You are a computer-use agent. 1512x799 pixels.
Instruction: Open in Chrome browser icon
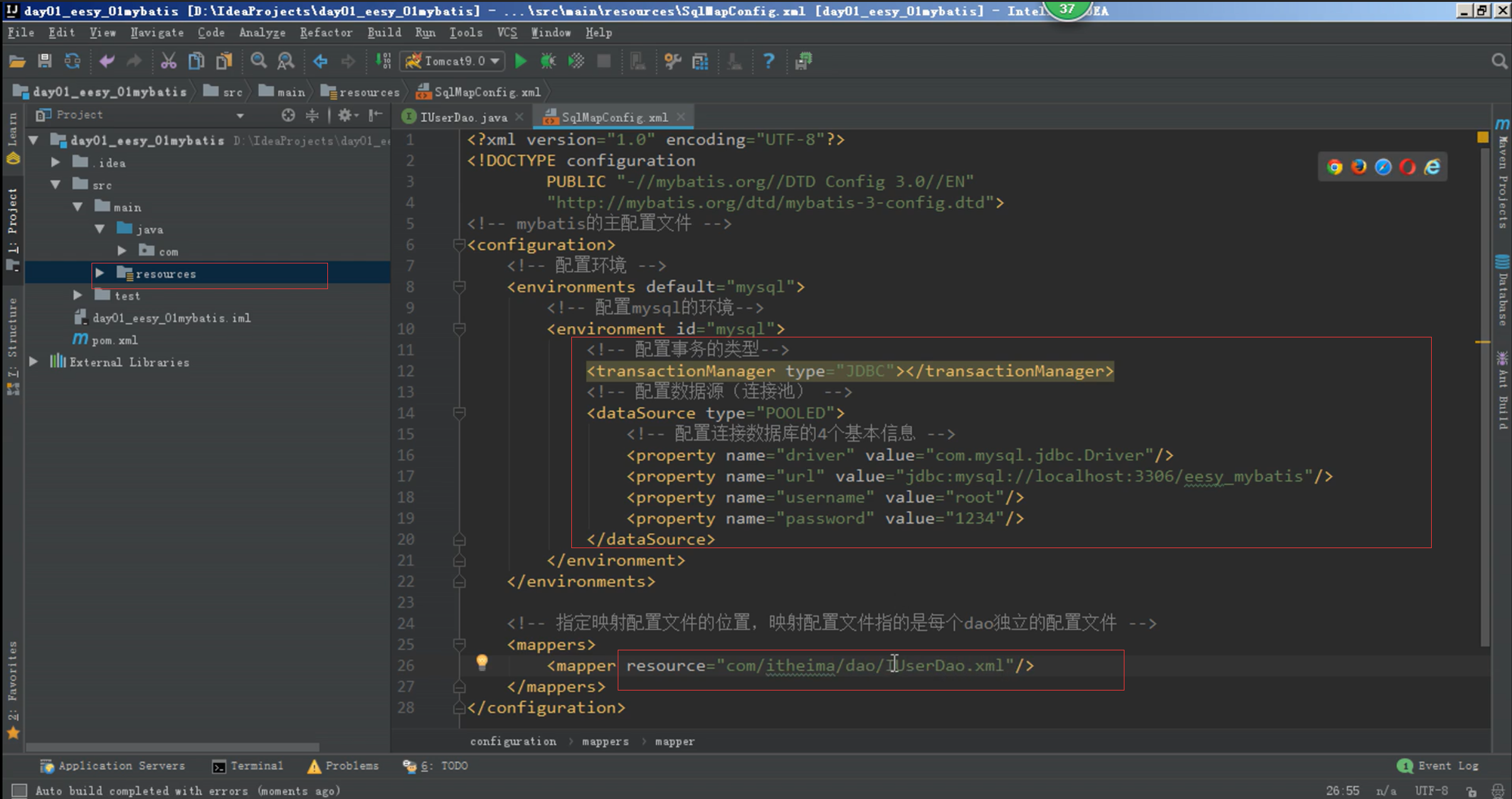(1335, 167)
